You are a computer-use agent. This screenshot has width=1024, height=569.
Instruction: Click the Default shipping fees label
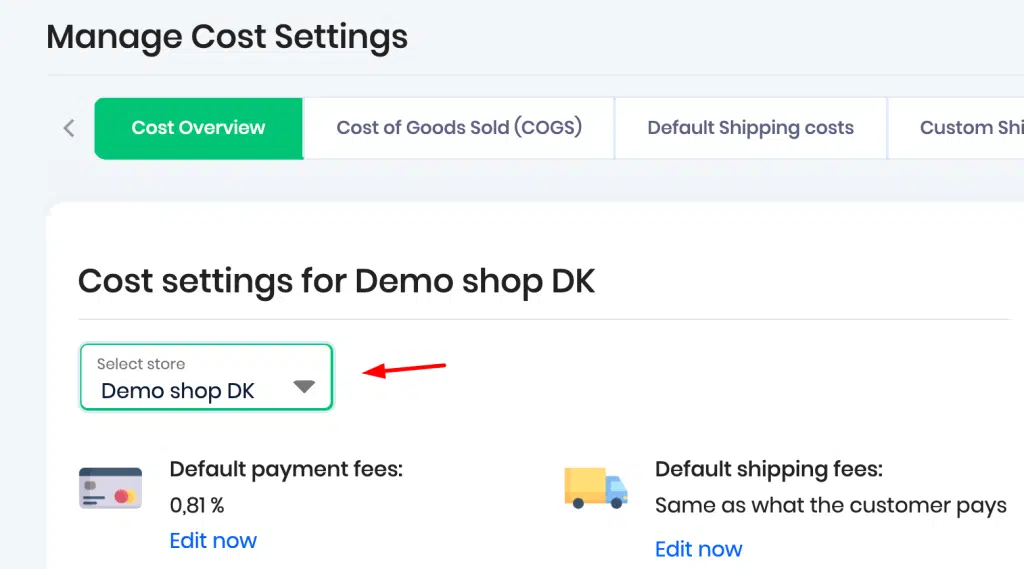769,469
